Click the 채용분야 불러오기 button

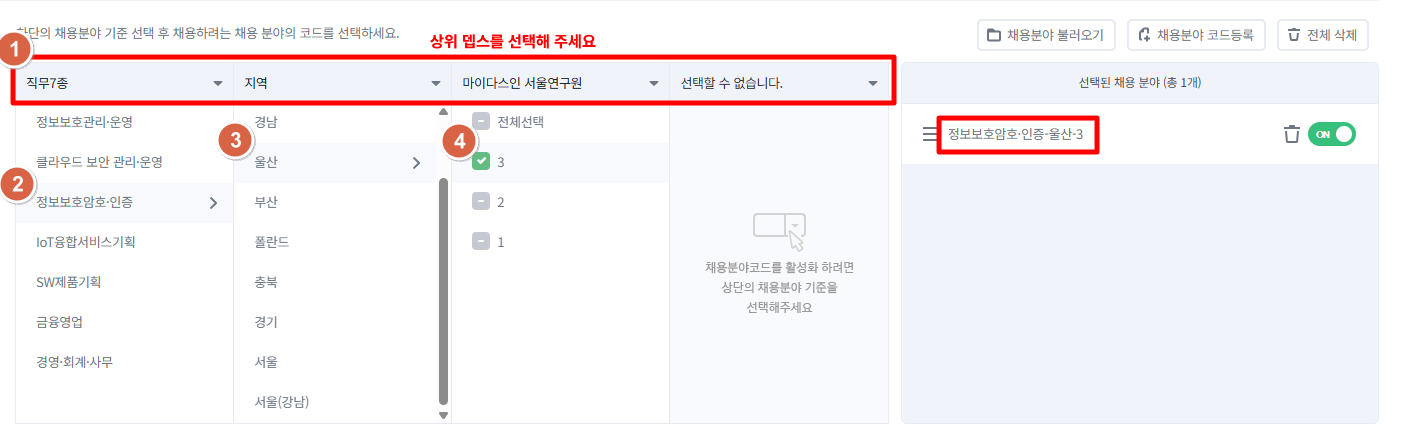click(1045, 35)
